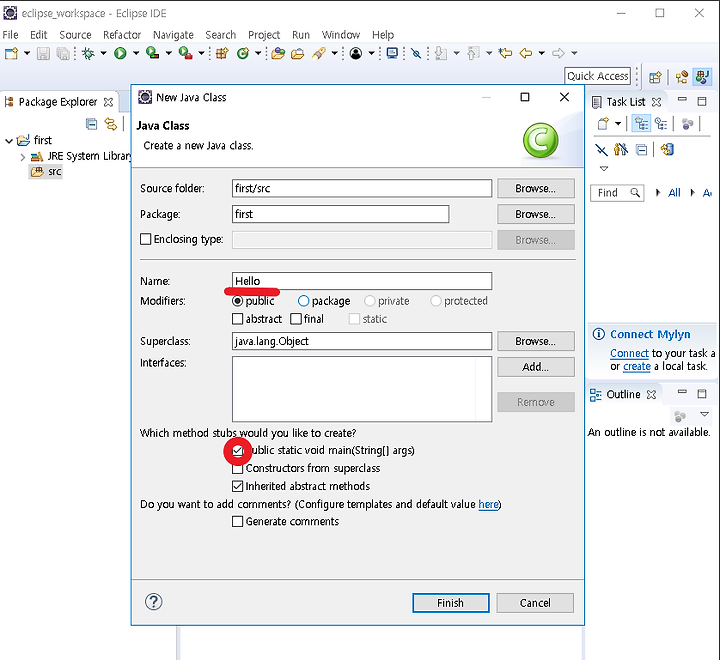This screenshot has width=720, height=660.
Task: Click the Add interfaces button
Action: pos(535,367)
